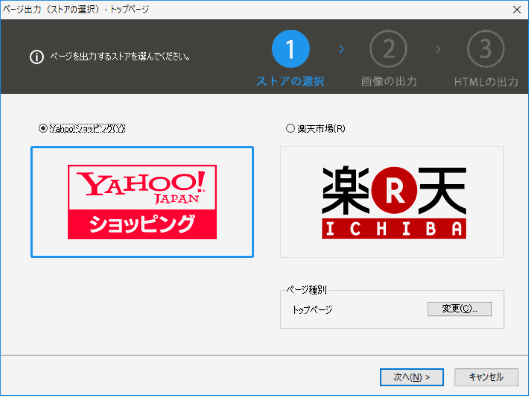The height and width of the screenshot is (396, 529).
Task: Click the chevron between steps 1 and 2
Action: point(341,49)
